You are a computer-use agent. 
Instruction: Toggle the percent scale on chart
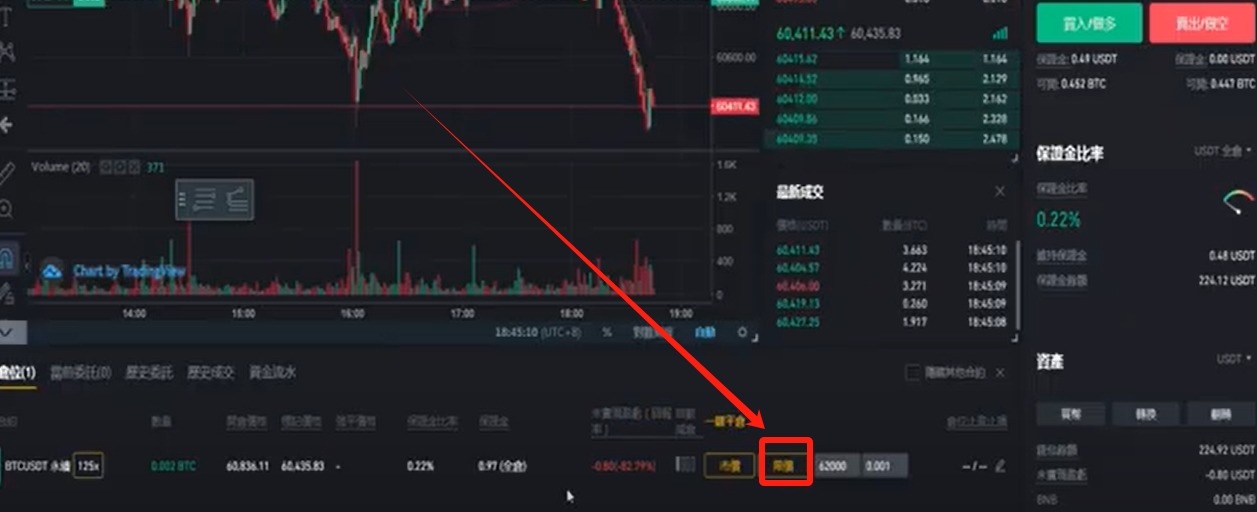pos(607,332)
